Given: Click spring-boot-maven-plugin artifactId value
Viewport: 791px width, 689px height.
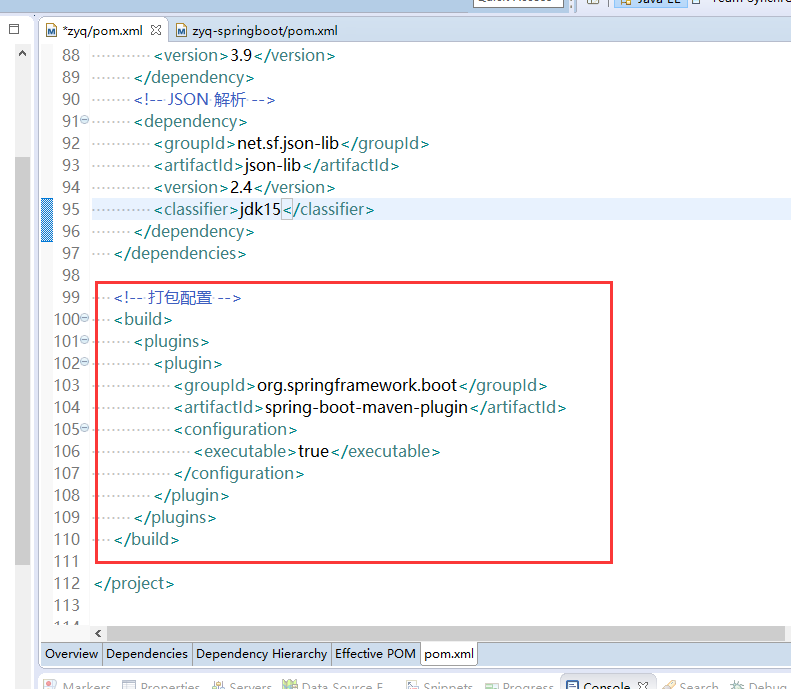Looking at the screenshot, I should click(x=366, y=408).
